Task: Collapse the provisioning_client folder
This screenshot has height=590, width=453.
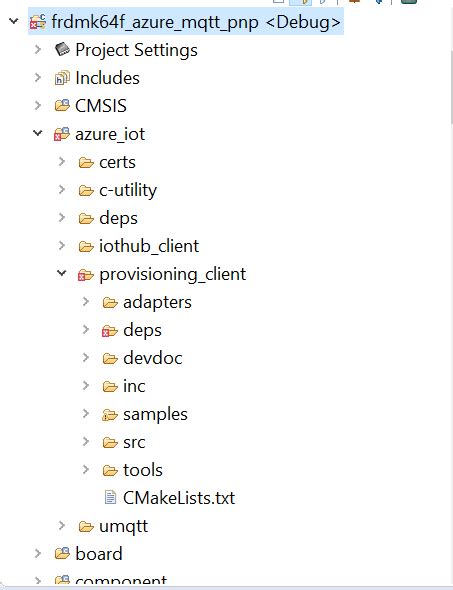Action: coord(62,274)
